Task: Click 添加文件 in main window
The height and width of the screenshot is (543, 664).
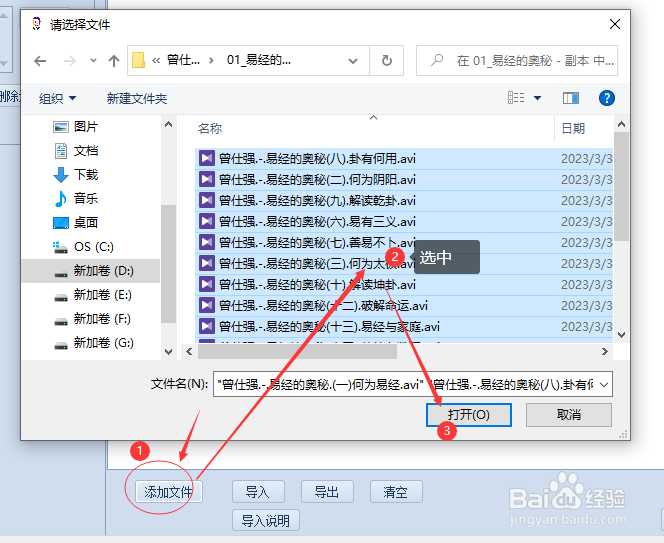Action: pos(169,492)
